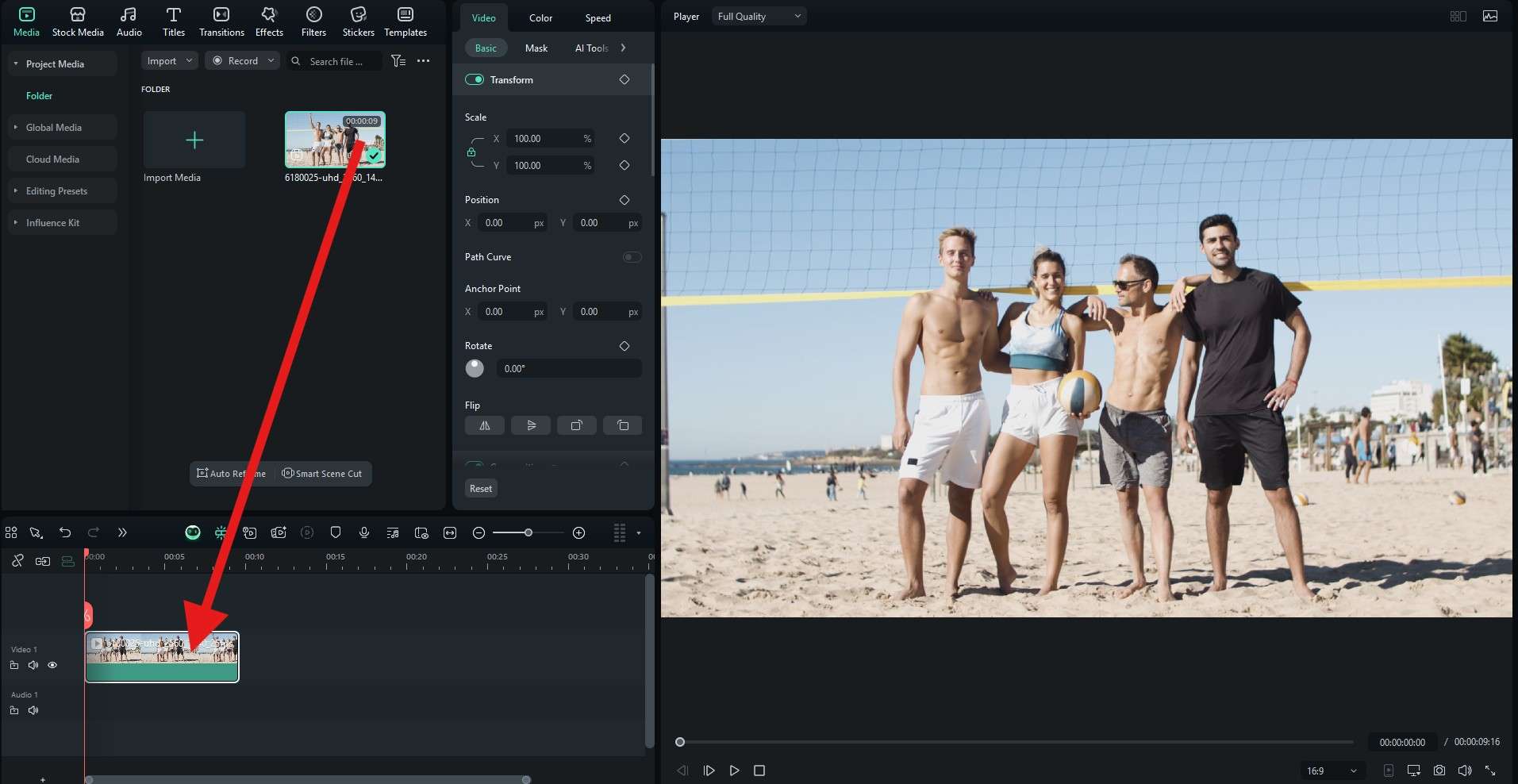Flip the clip horizontally
This screenshot has width=1518, height=784.
pos(484,425)
